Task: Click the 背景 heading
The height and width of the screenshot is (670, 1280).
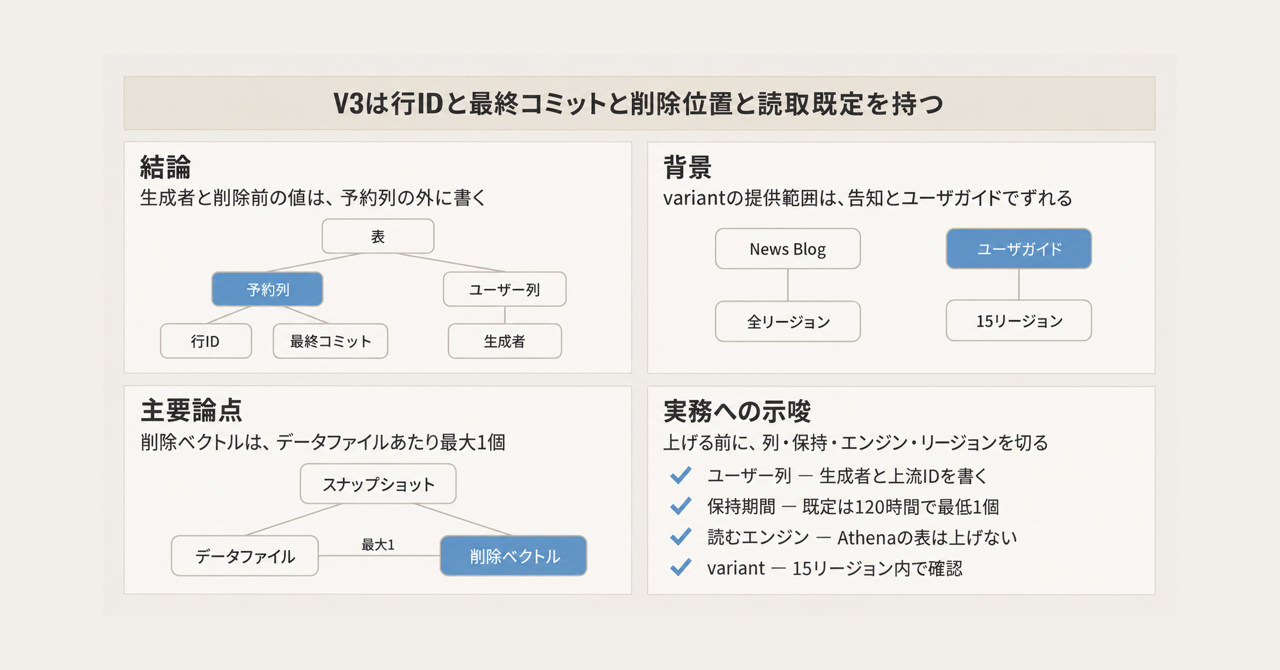Action: point(689,167)
